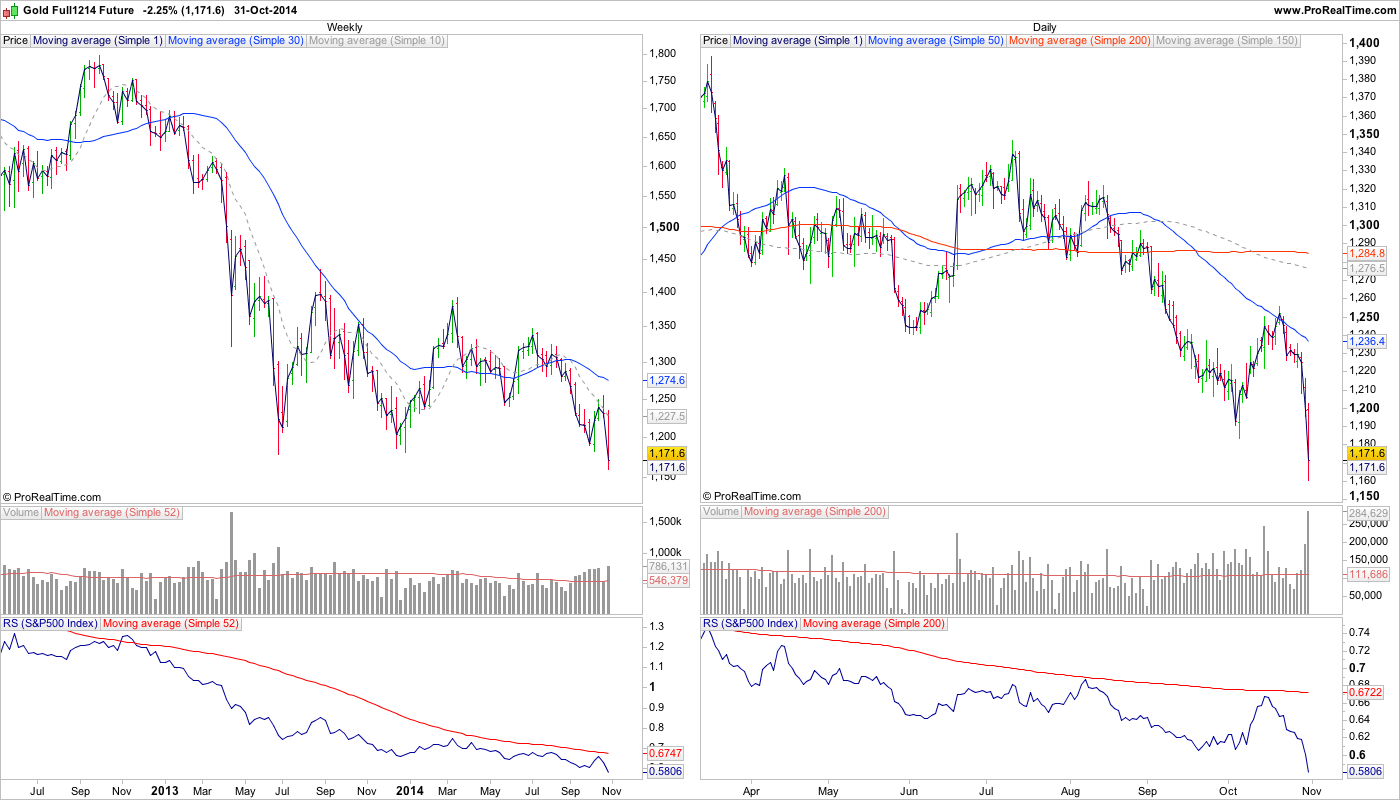Click bold 1,500 on Weekly price axis
Viewport: 1400px width, 800px height.
point(666,227)
